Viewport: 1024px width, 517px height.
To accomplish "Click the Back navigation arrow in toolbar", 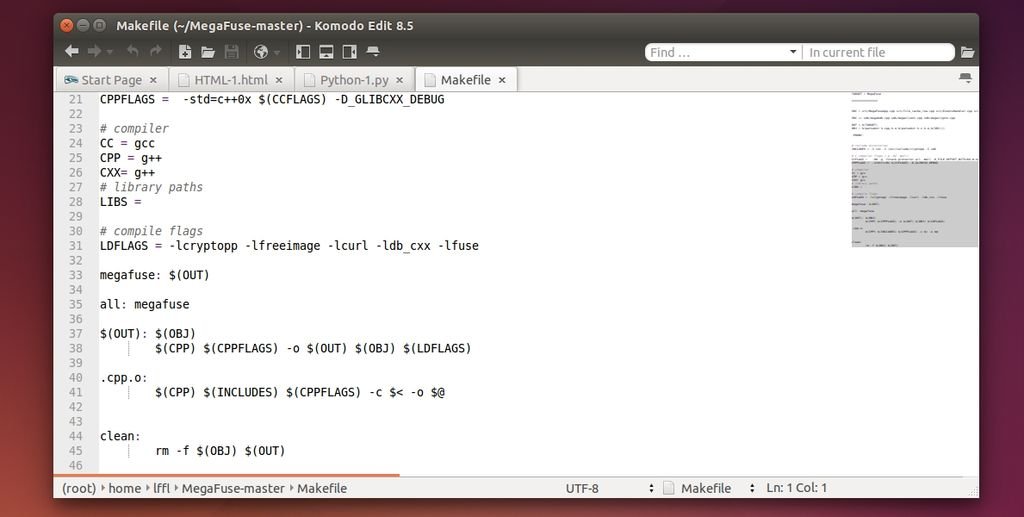I will tap(71, 51).
